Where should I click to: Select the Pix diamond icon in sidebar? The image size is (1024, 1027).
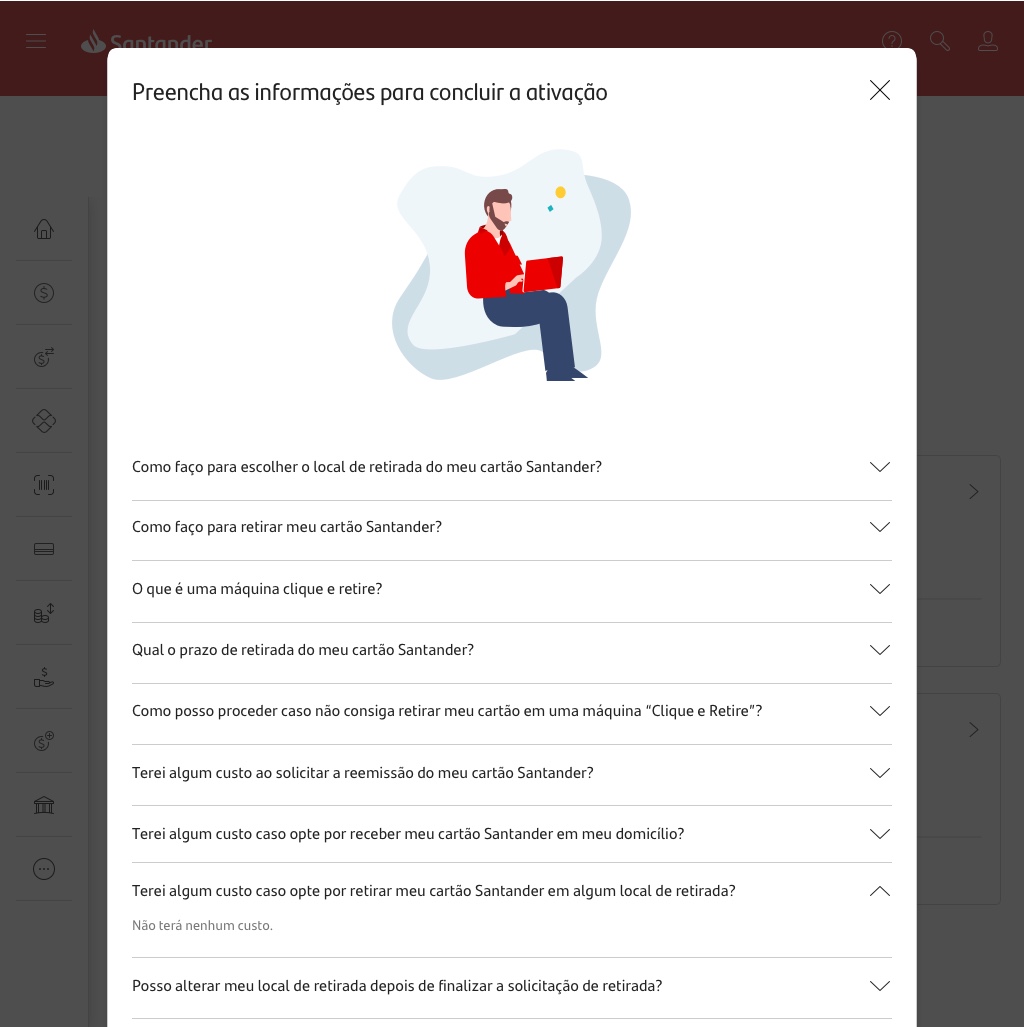(44, 420)
